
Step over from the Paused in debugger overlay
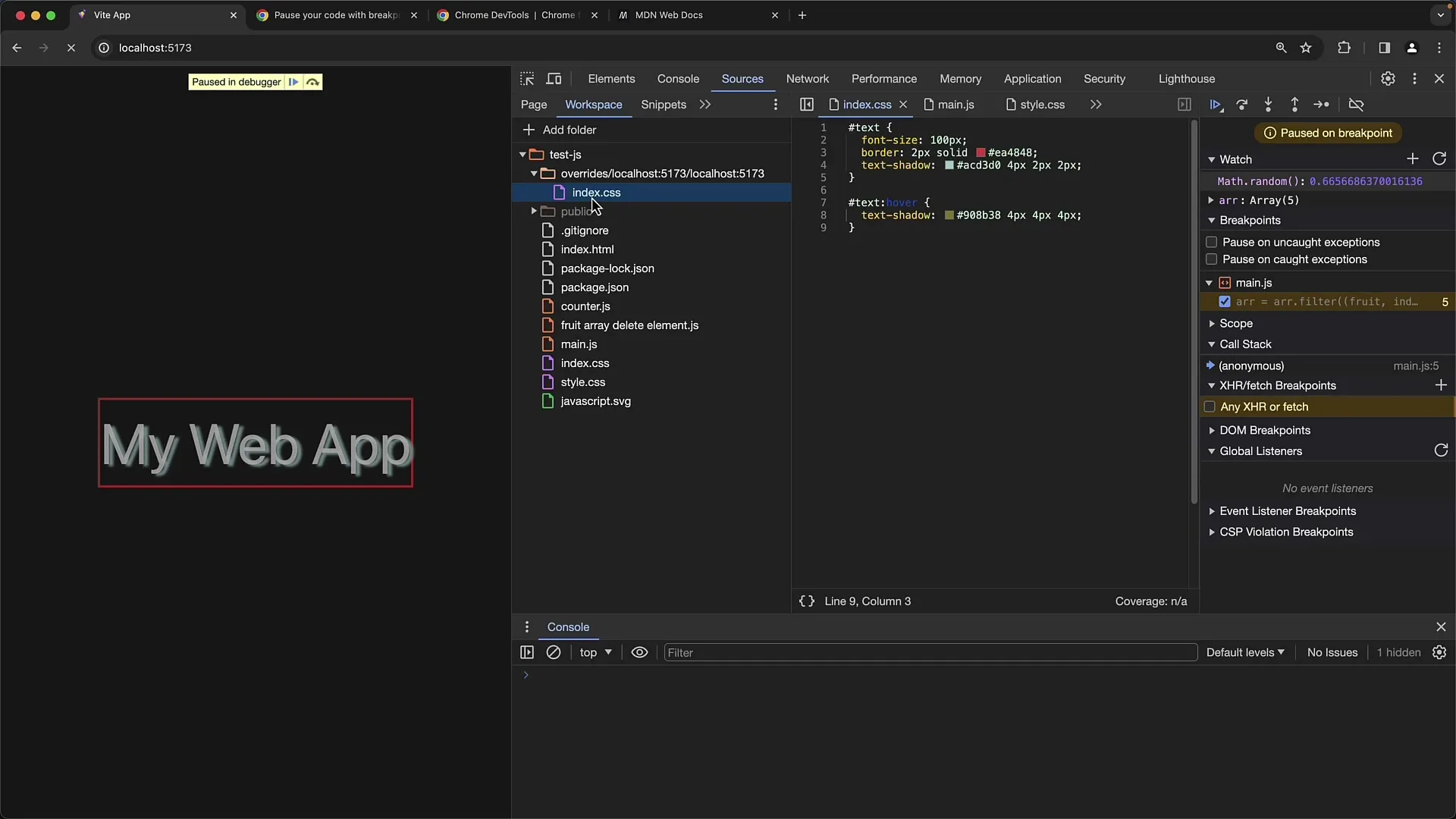coord(312,82)
